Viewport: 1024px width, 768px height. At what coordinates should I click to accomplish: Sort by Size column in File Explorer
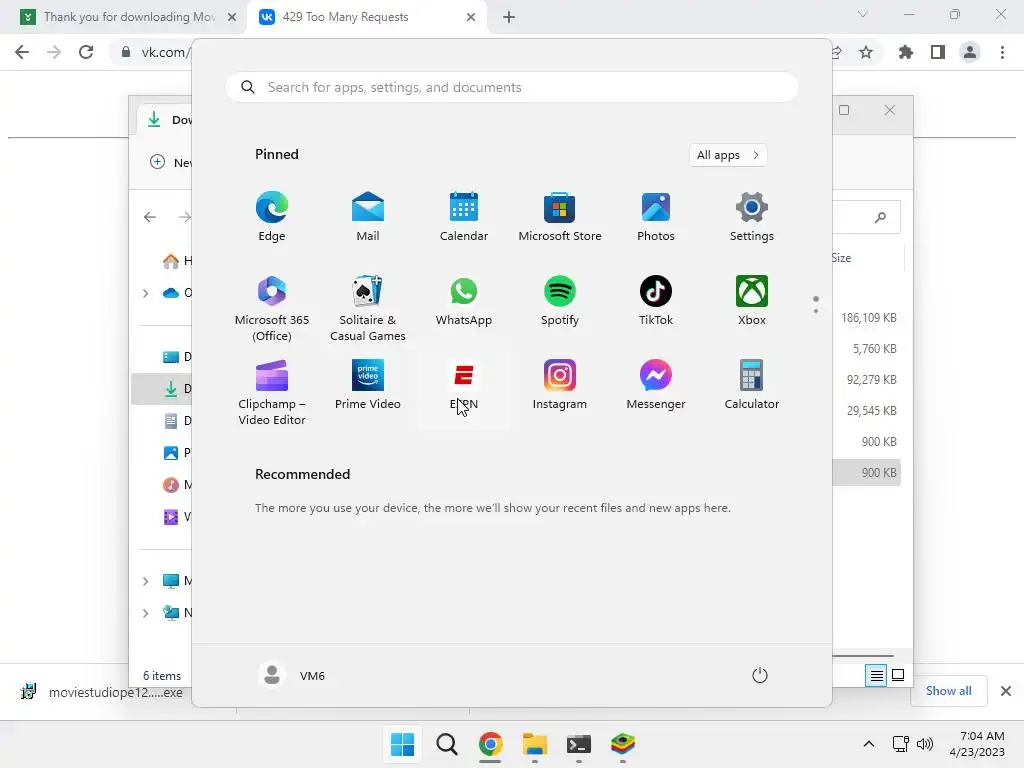point(841,258)
